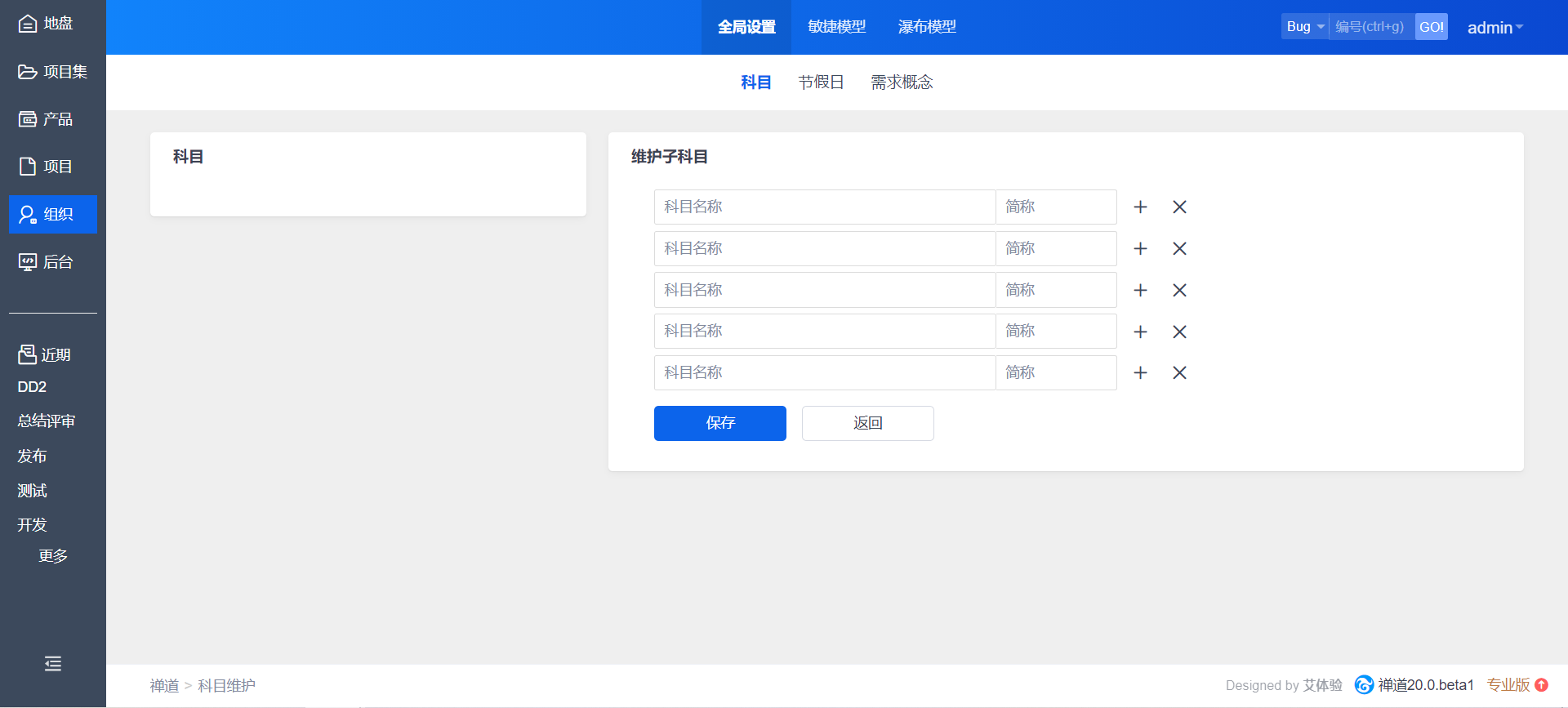The width and height of the screenshot is (1568, 708).
Task: Click the 专业版 upgrade link
Action: point(1508,685)
